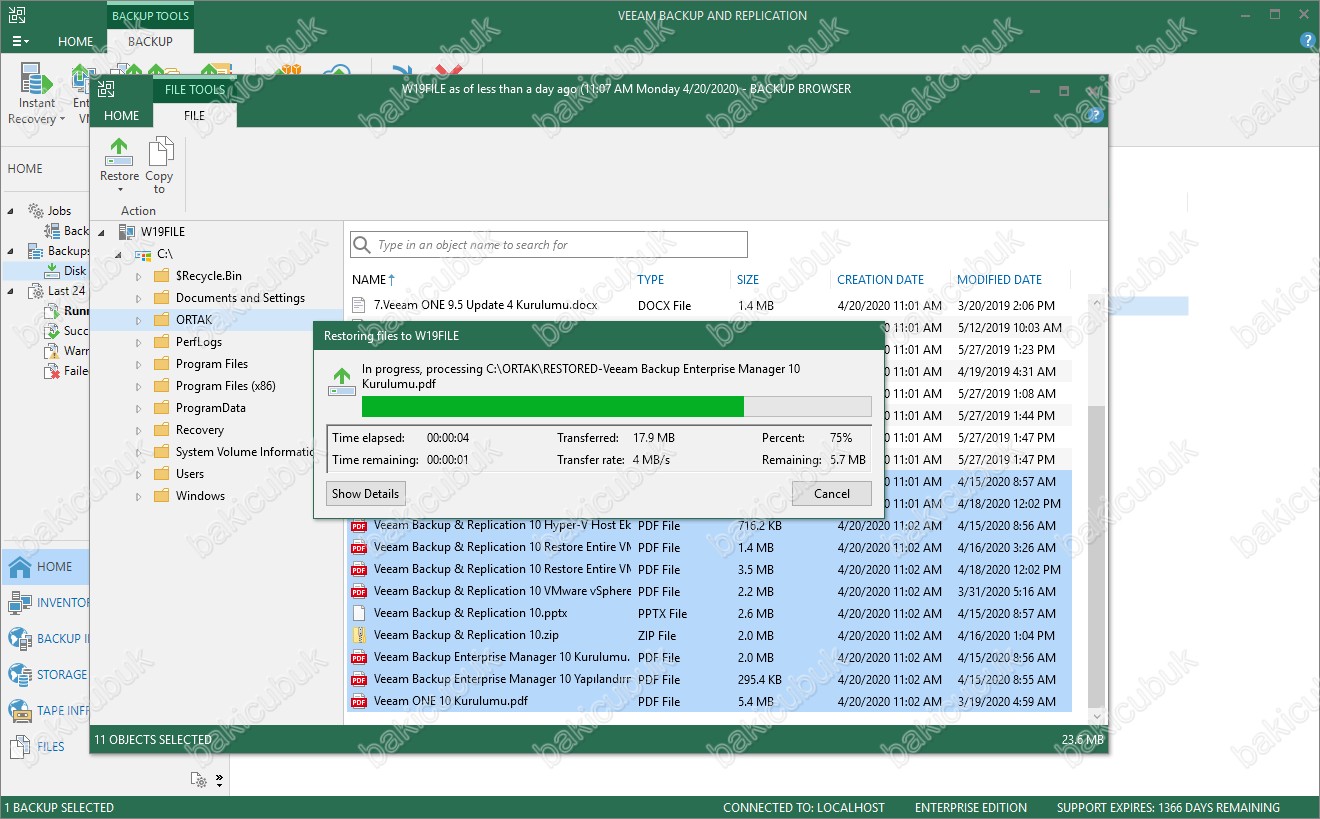
Task: Click the Tape Infrastructure navigation icon
Action: tap(20, 711)
